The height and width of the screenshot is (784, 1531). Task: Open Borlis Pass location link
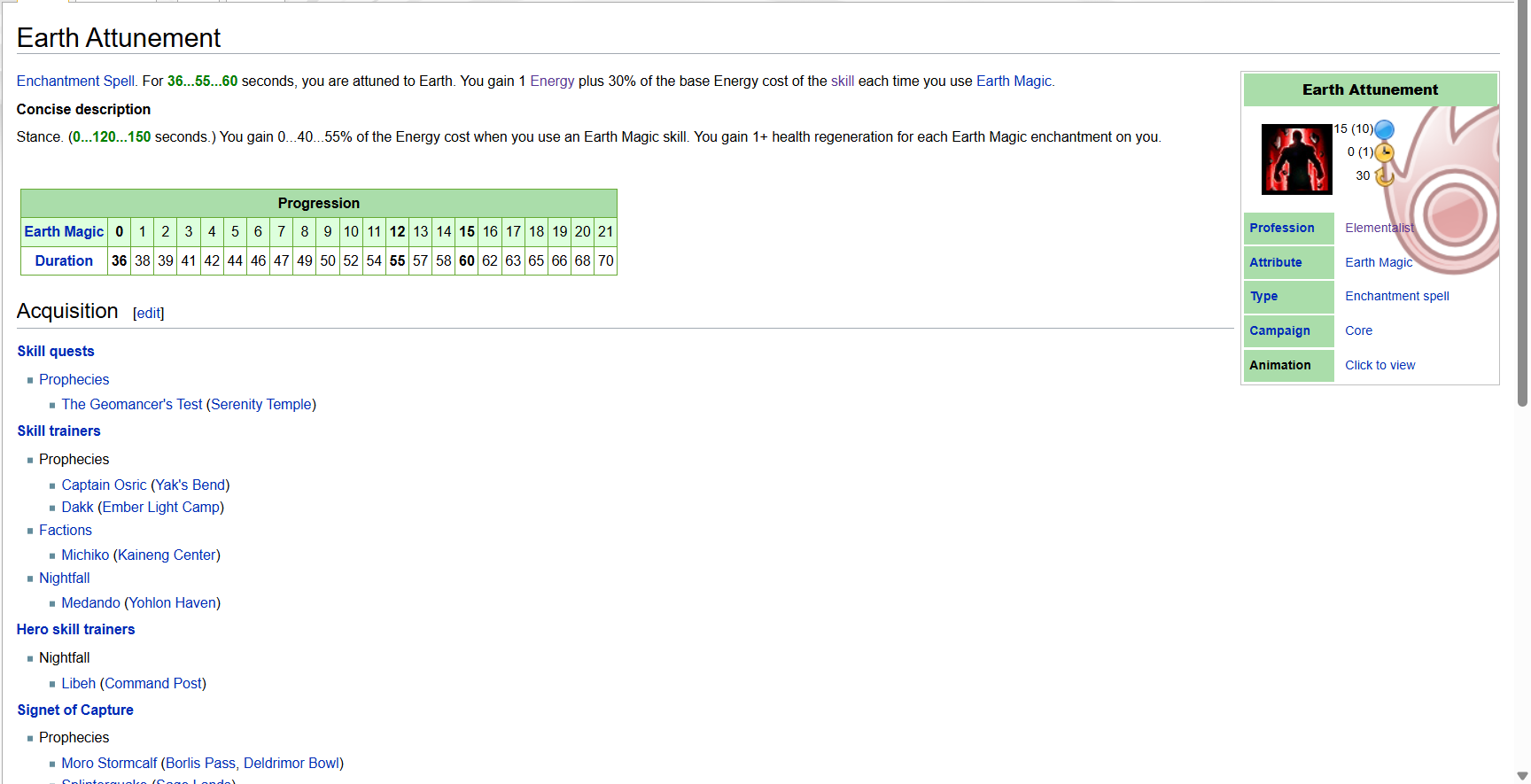pos(200,763)
